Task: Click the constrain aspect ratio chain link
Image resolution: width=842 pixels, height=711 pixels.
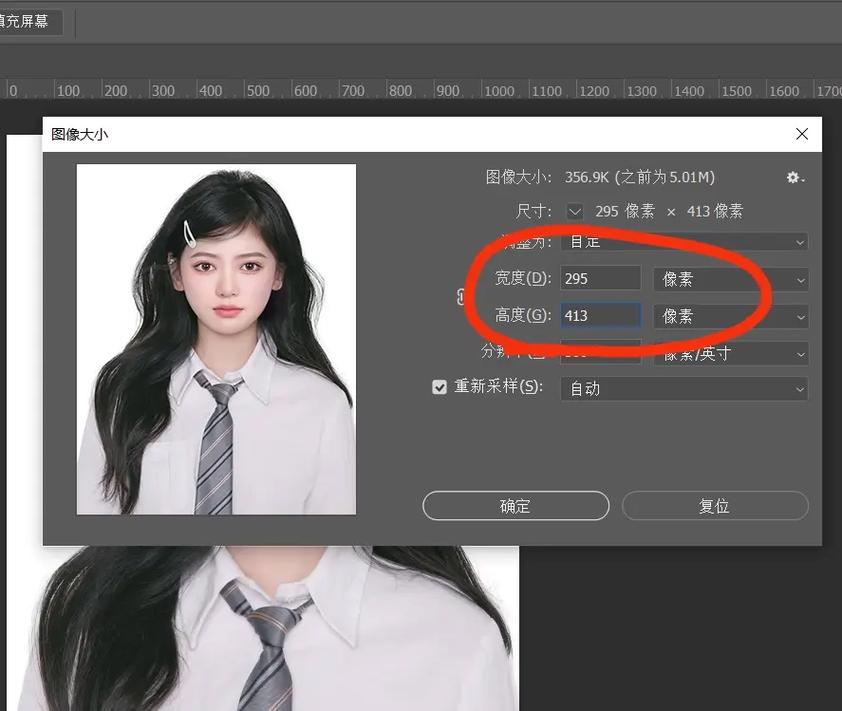Action: pos(458,297)
